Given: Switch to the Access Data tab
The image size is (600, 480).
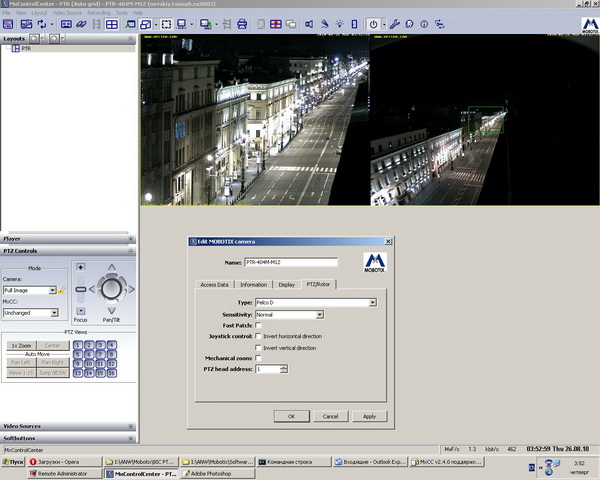Looking at the screenshot, I should [214, 285].
